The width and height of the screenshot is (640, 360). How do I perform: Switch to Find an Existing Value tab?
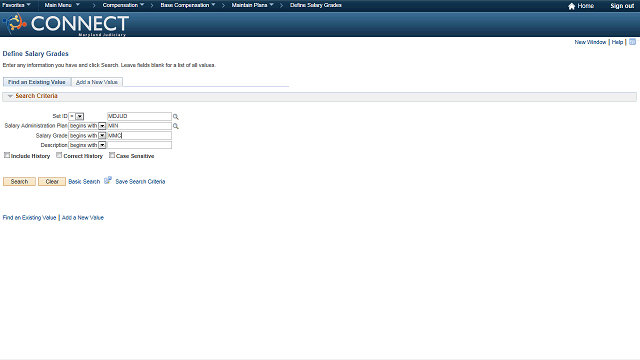[37, 82]
